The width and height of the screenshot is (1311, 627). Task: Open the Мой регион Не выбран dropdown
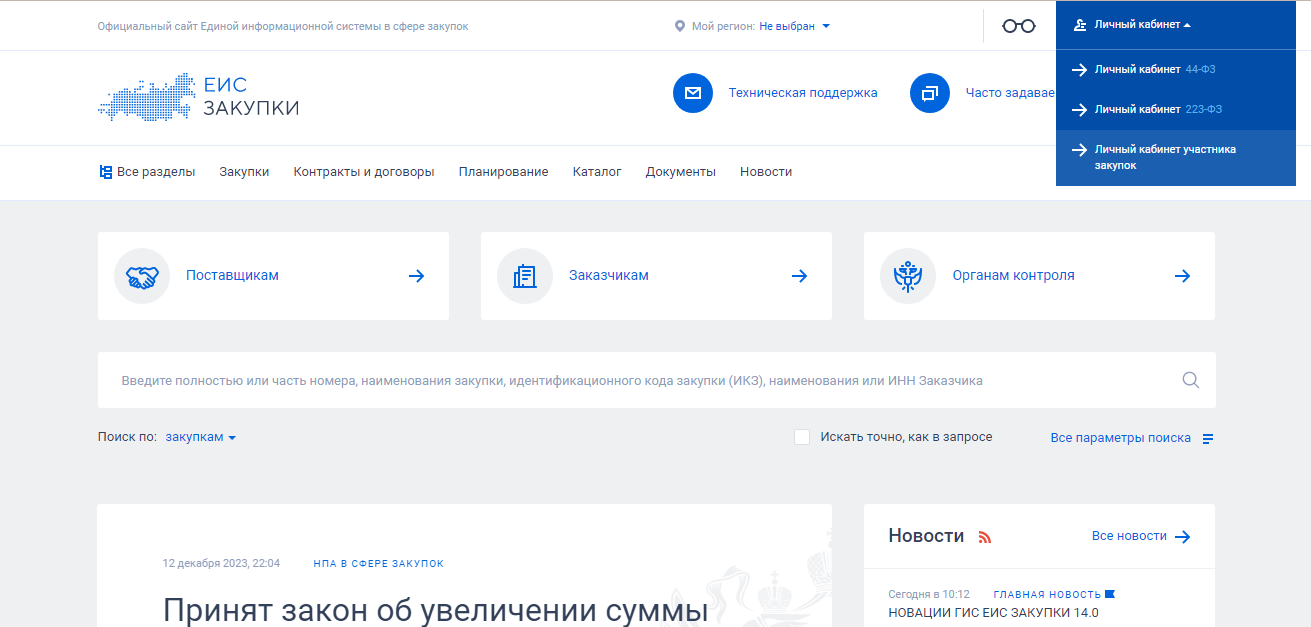coord(794,26)
